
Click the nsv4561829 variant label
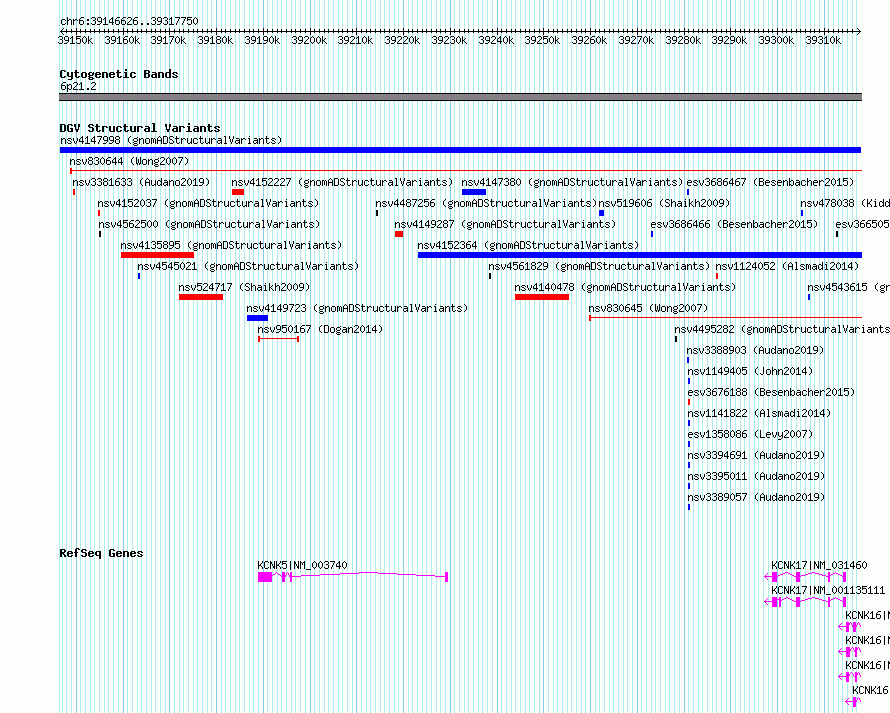point(599,266)
